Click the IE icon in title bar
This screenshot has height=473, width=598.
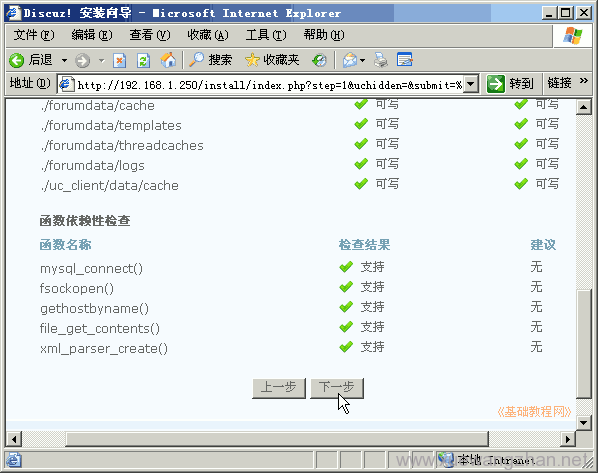click(13, 13)
